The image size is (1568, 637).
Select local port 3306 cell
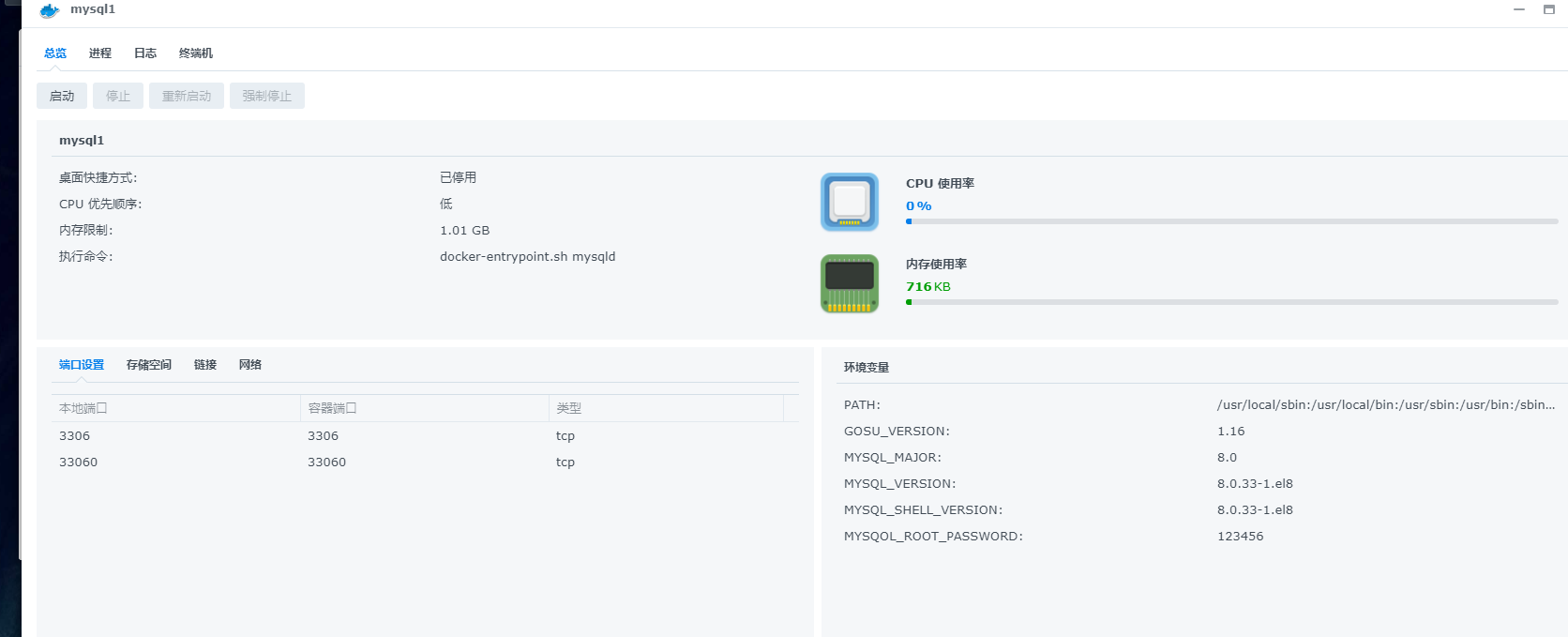[74, 435]
